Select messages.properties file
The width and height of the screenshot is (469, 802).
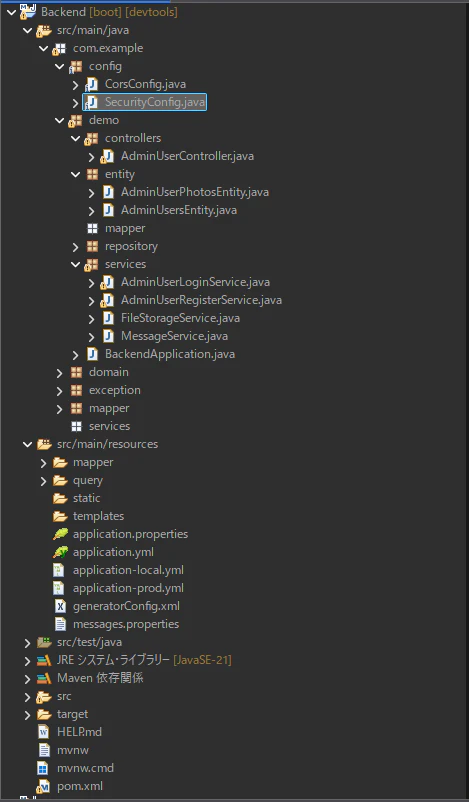(126, 624)
